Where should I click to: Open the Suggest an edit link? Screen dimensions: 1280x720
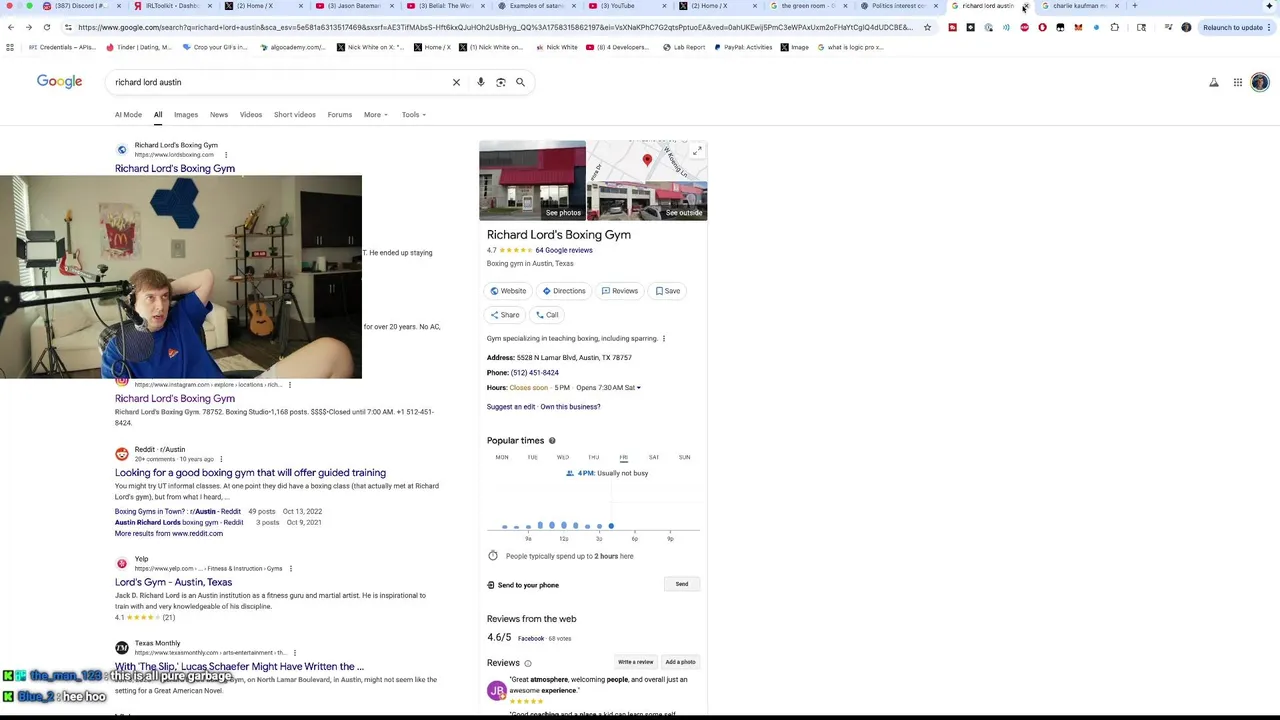tap(511, 407)
